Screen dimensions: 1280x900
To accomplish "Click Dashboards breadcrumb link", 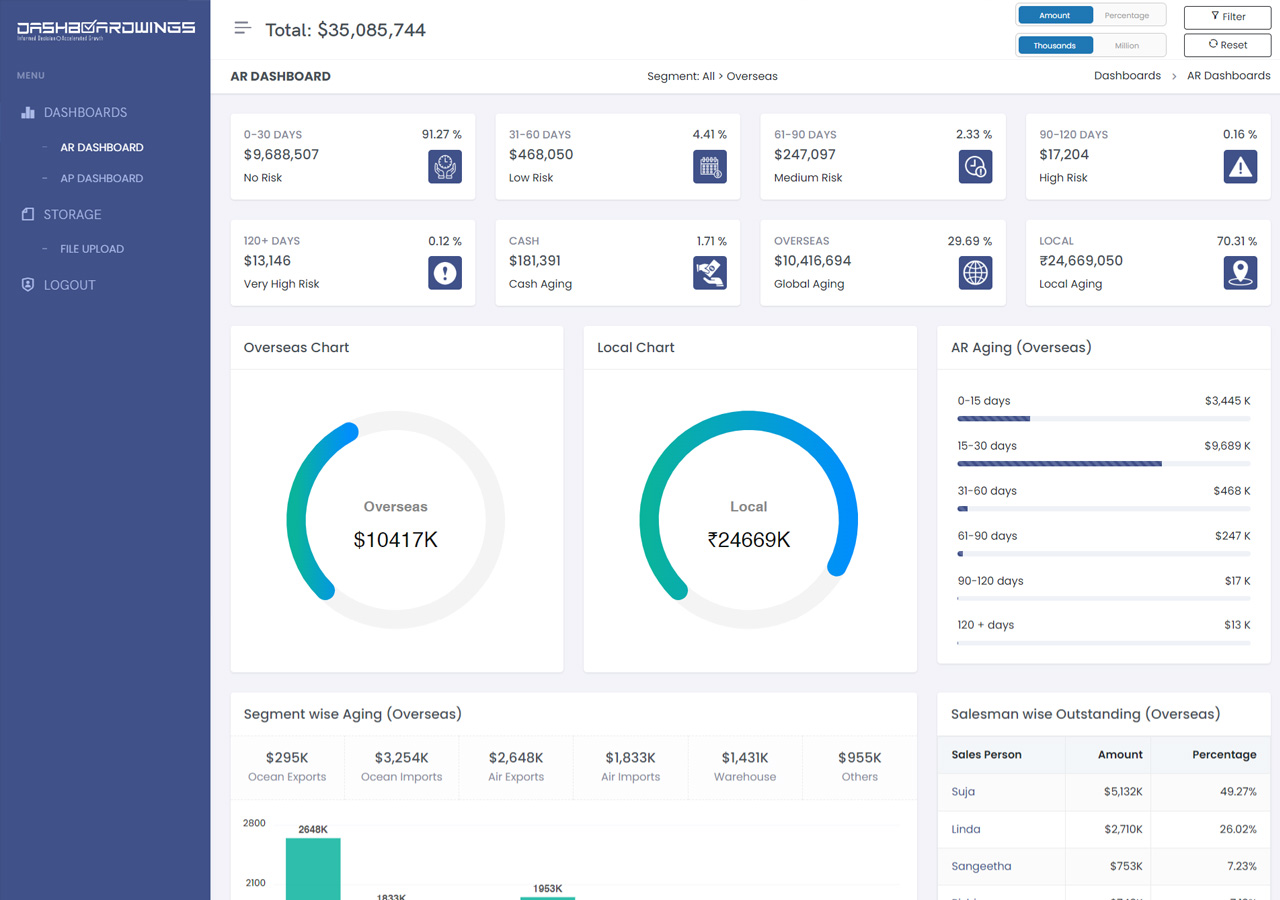I will 1127,76.
